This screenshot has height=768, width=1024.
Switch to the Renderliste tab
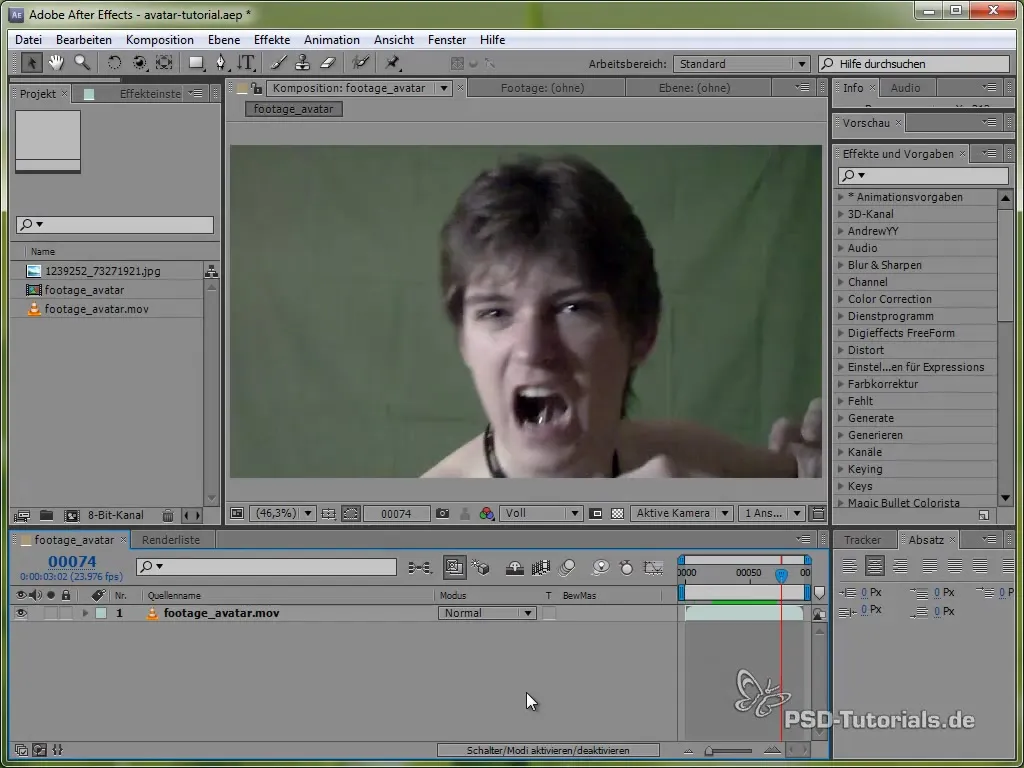(171, 540)
